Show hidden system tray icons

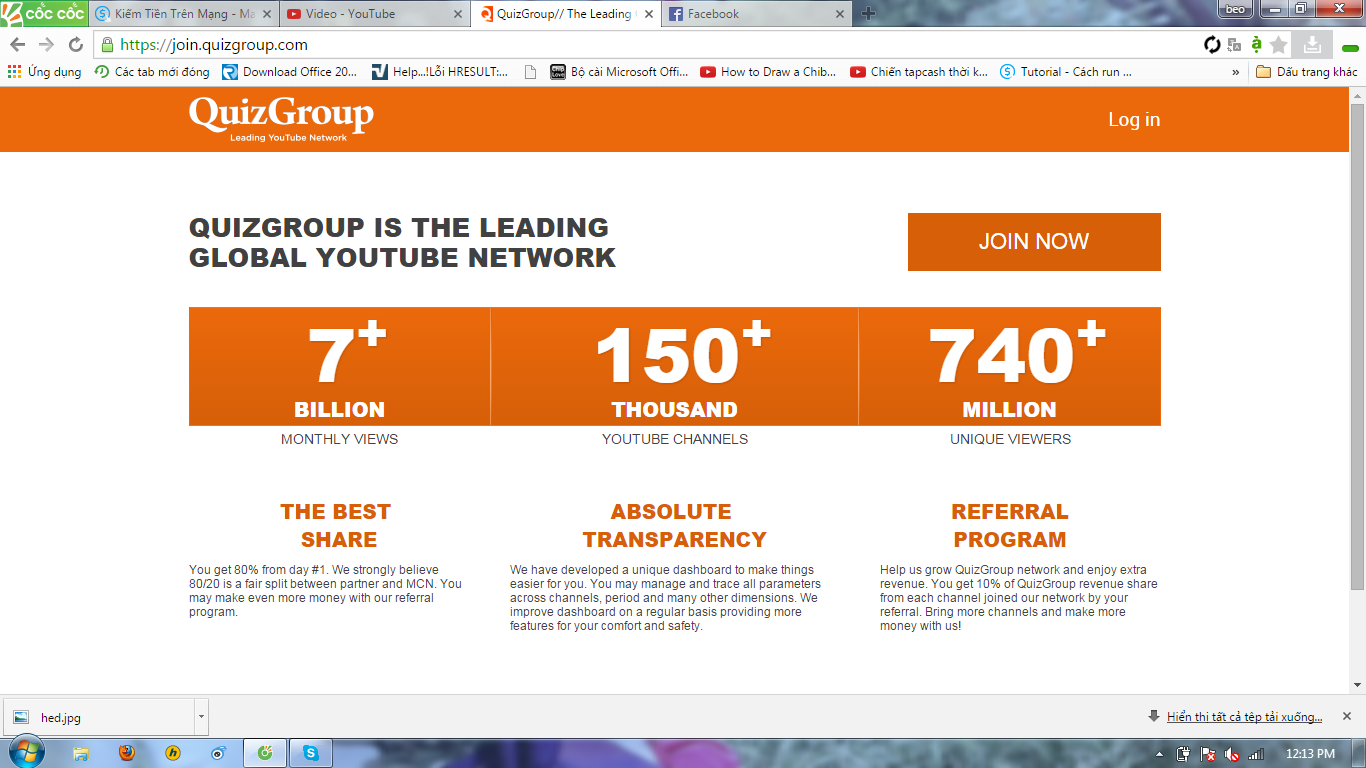1160,754
